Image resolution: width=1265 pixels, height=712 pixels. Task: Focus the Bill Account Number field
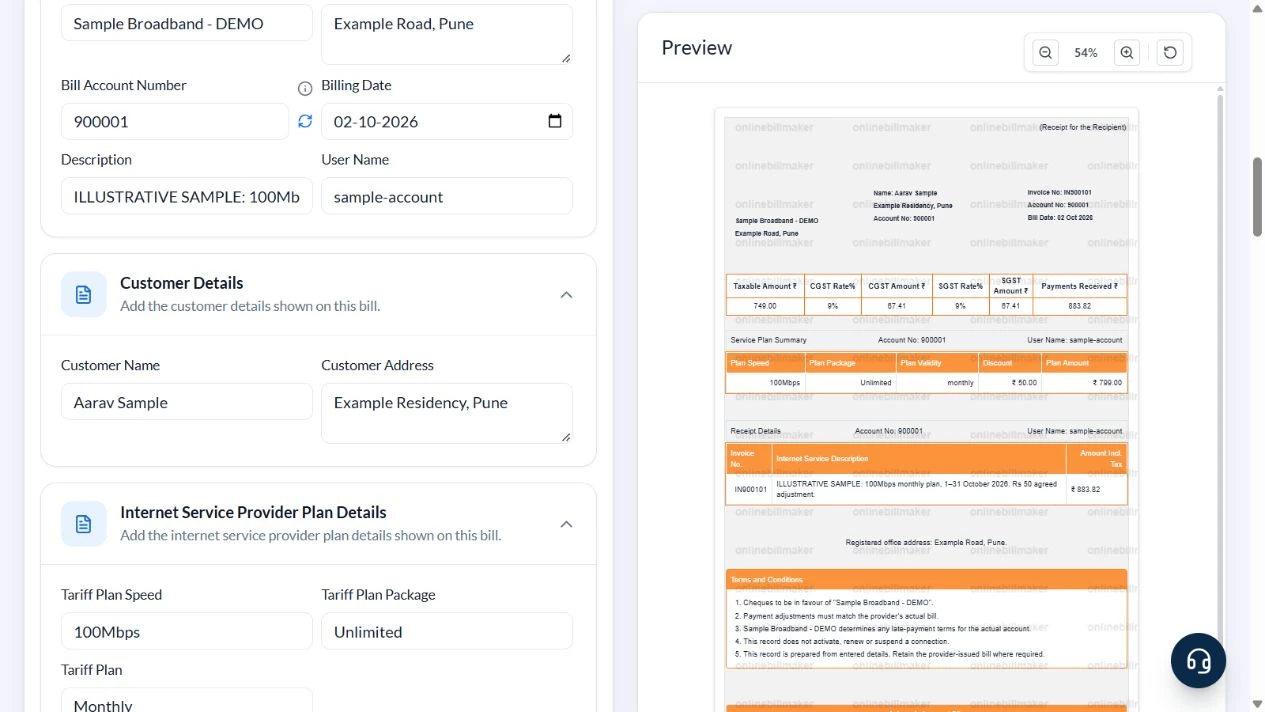pyautogui.click(x=175, y=121)
